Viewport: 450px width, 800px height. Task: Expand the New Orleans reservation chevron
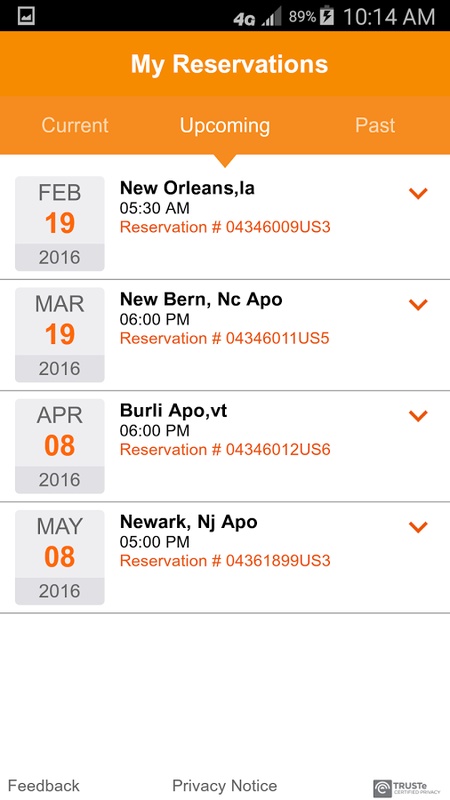click(x=418, y=193)
